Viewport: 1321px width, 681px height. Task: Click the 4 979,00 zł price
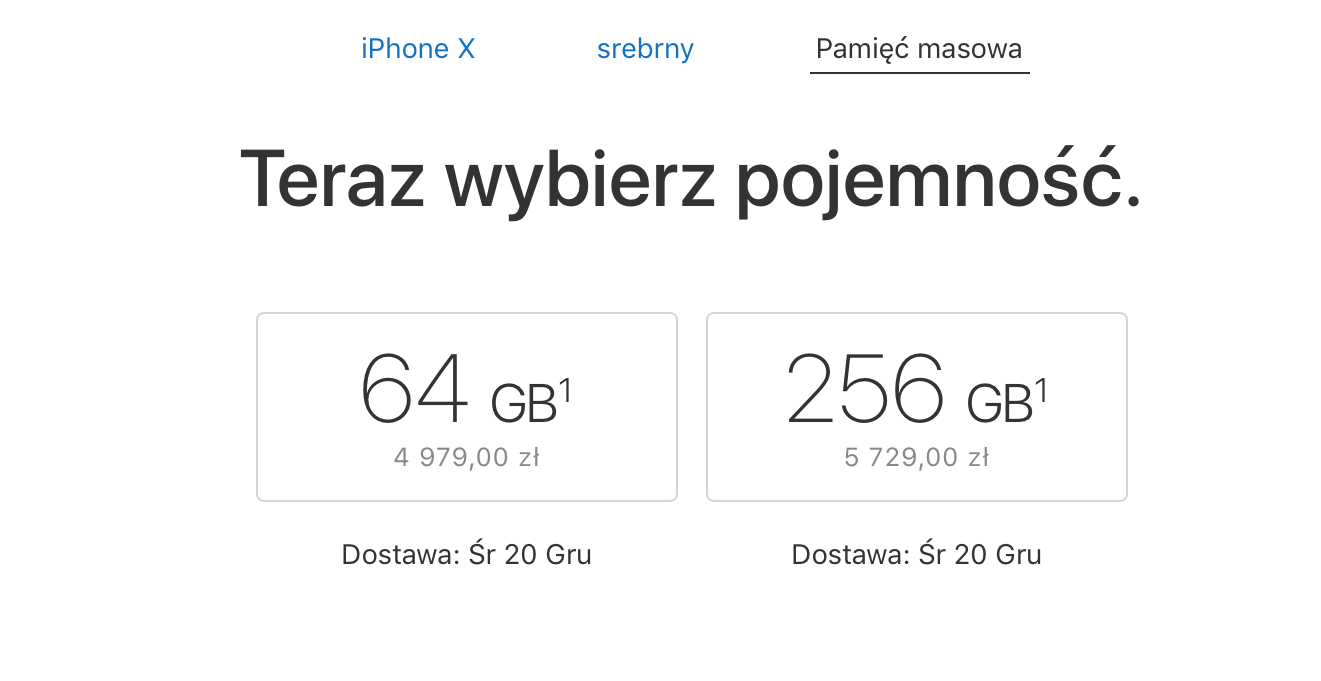pos(466,458)
